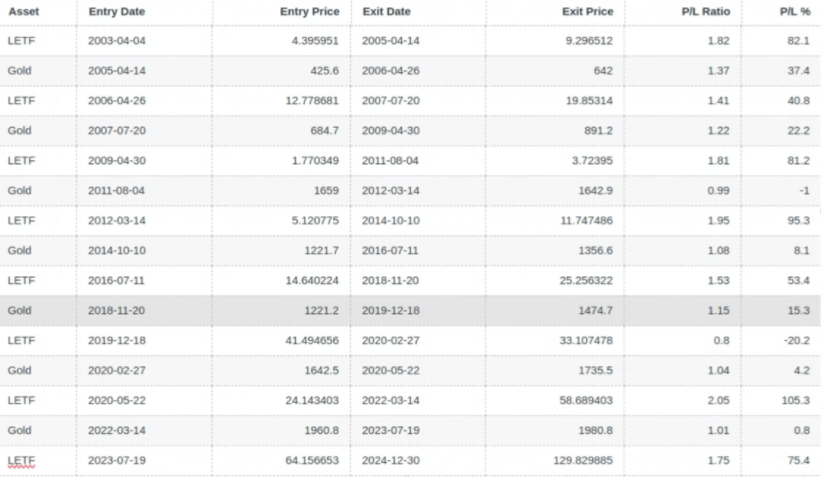Click the exit price 1474.7 cell
This screenshot has height=477, width=825.
tap(596, 311)
